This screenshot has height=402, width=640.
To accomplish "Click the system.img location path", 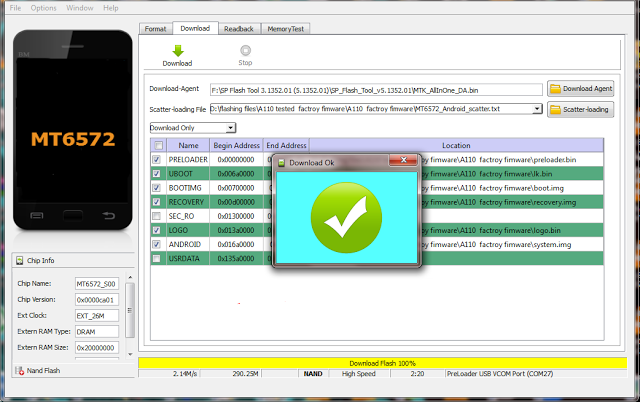I will coord(496,244).
